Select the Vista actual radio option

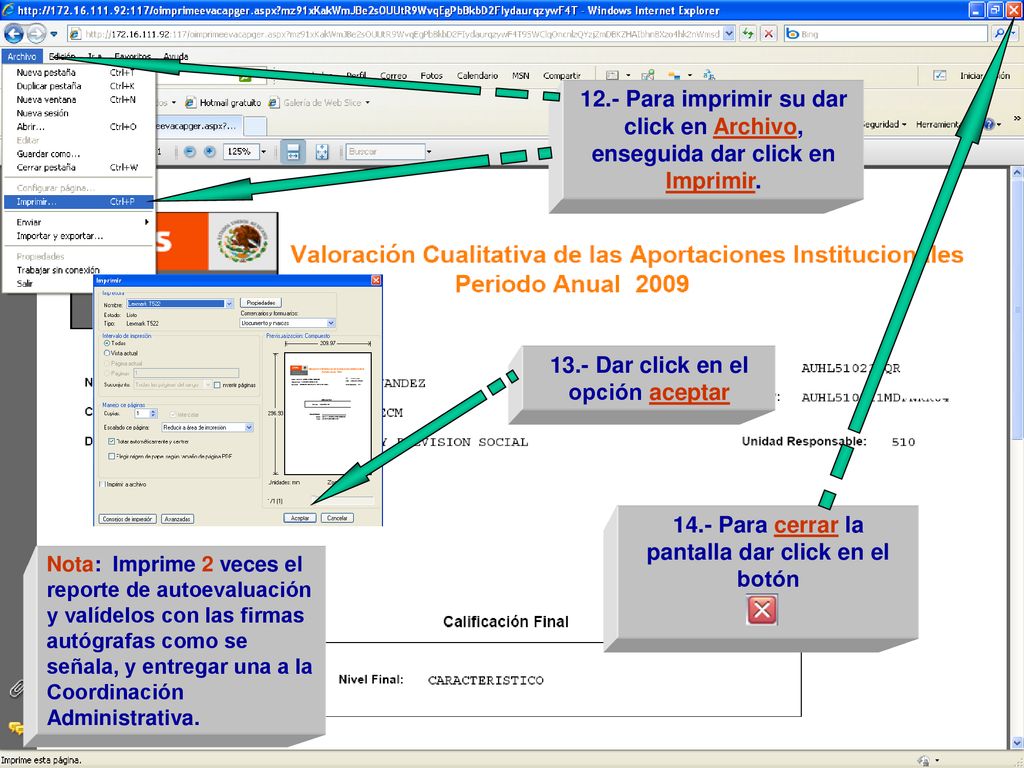point(107,353)
